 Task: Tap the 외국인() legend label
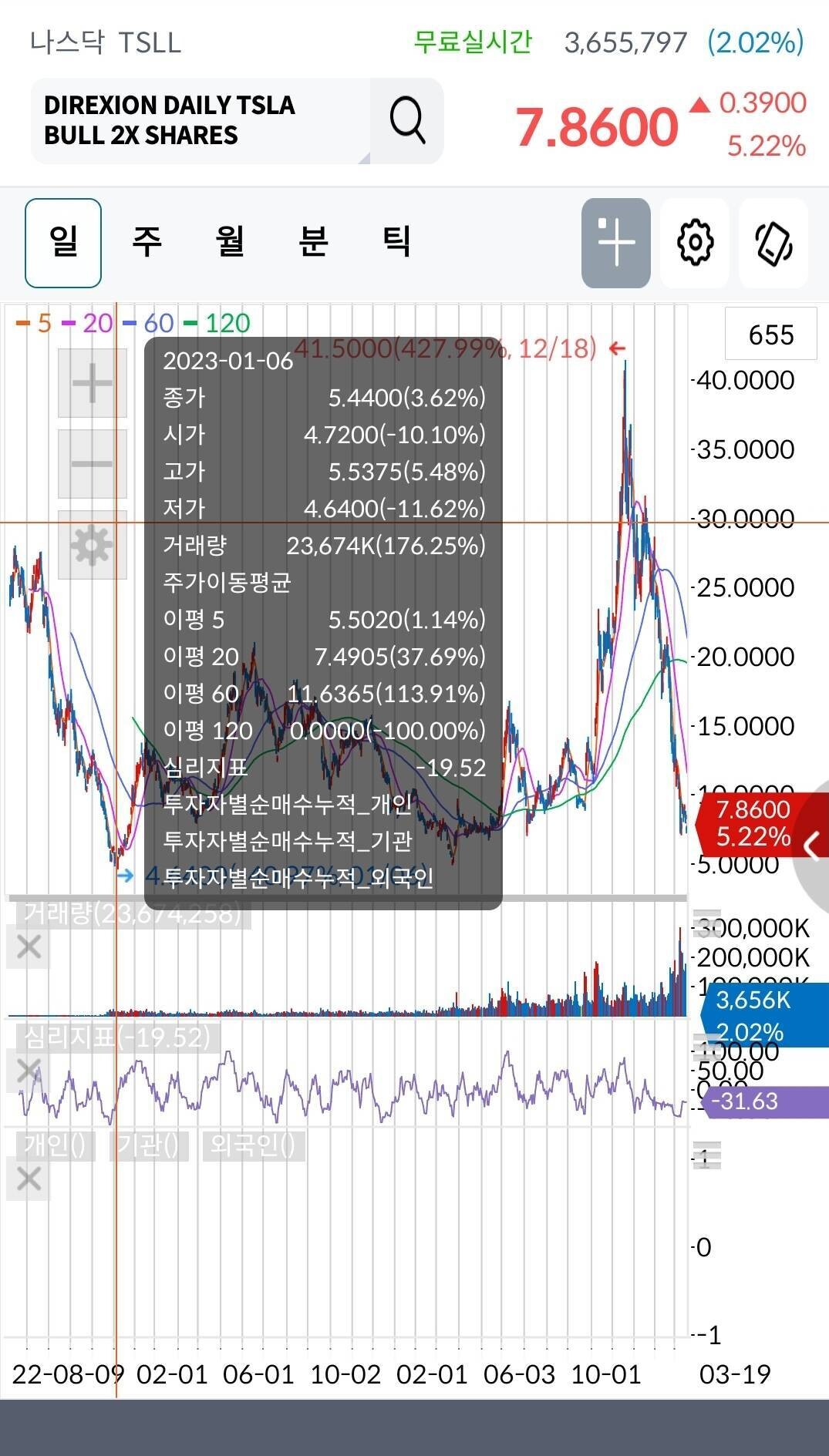click(253, 1145)
